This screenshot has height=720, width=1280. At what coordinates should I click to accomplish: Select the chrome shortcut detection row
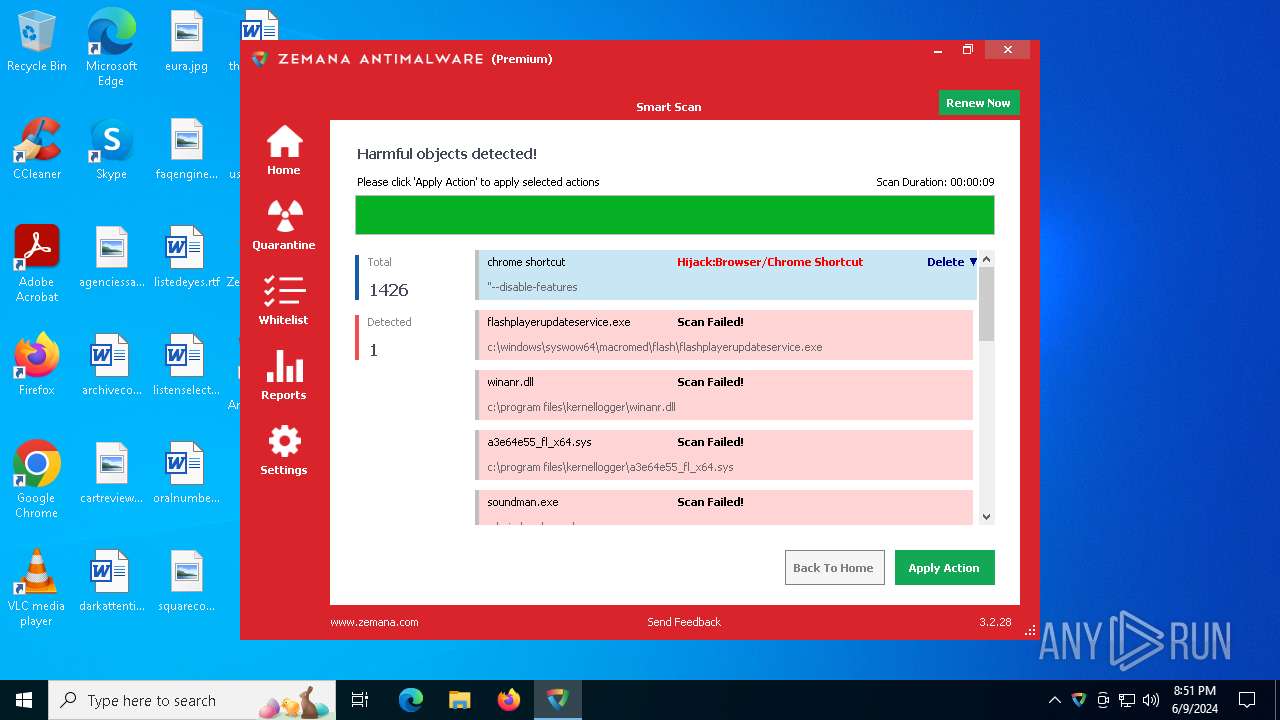pyautogui.click(x=726, y=275)
